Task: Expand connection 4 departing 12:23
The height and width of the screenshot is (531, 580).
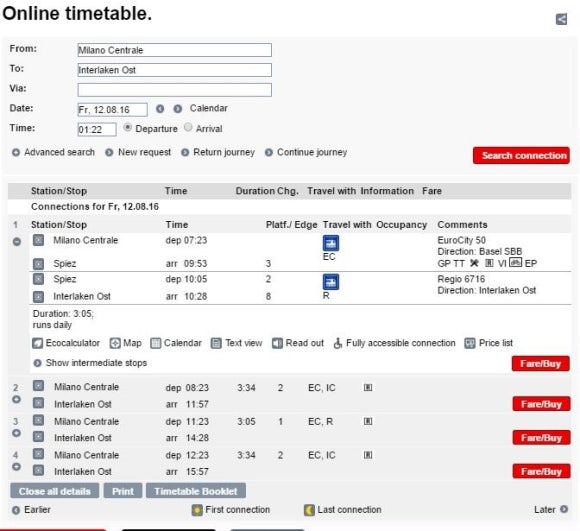Action: (x=16, y=467)
